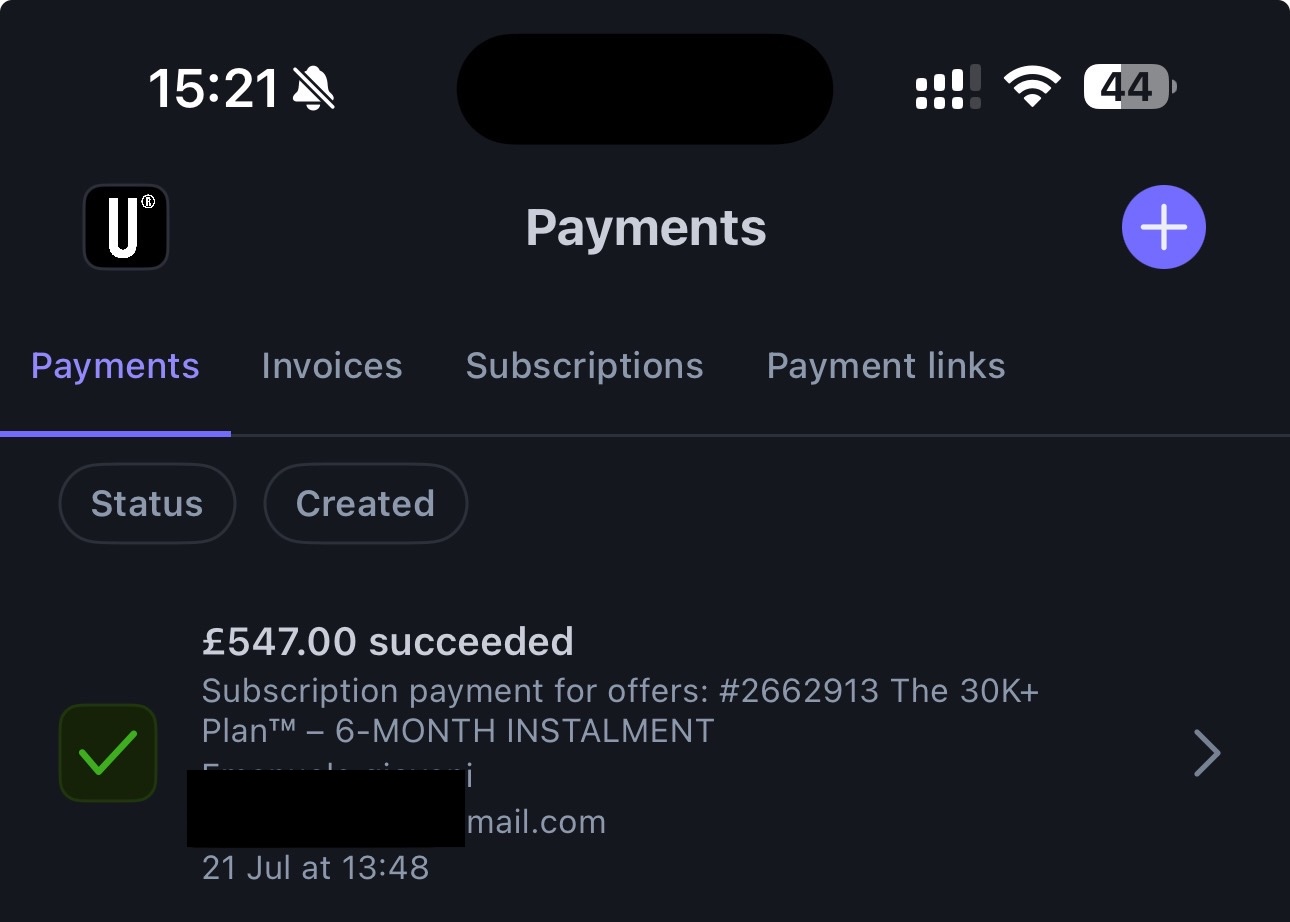Tap the cellular signal bars icon
The height and width of the screenshot is (922, 1290).
(x=948, y=87)
